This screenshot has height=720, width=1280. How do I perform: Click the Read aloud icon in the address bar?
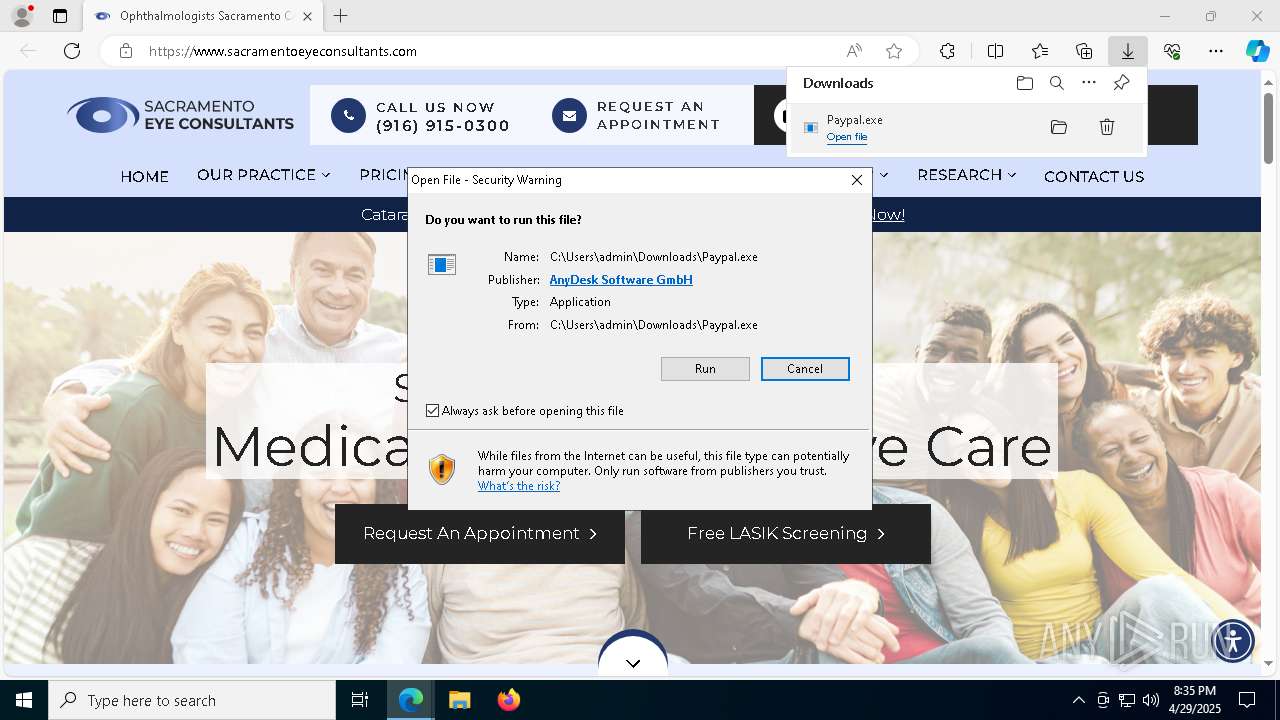coord(854,51)
